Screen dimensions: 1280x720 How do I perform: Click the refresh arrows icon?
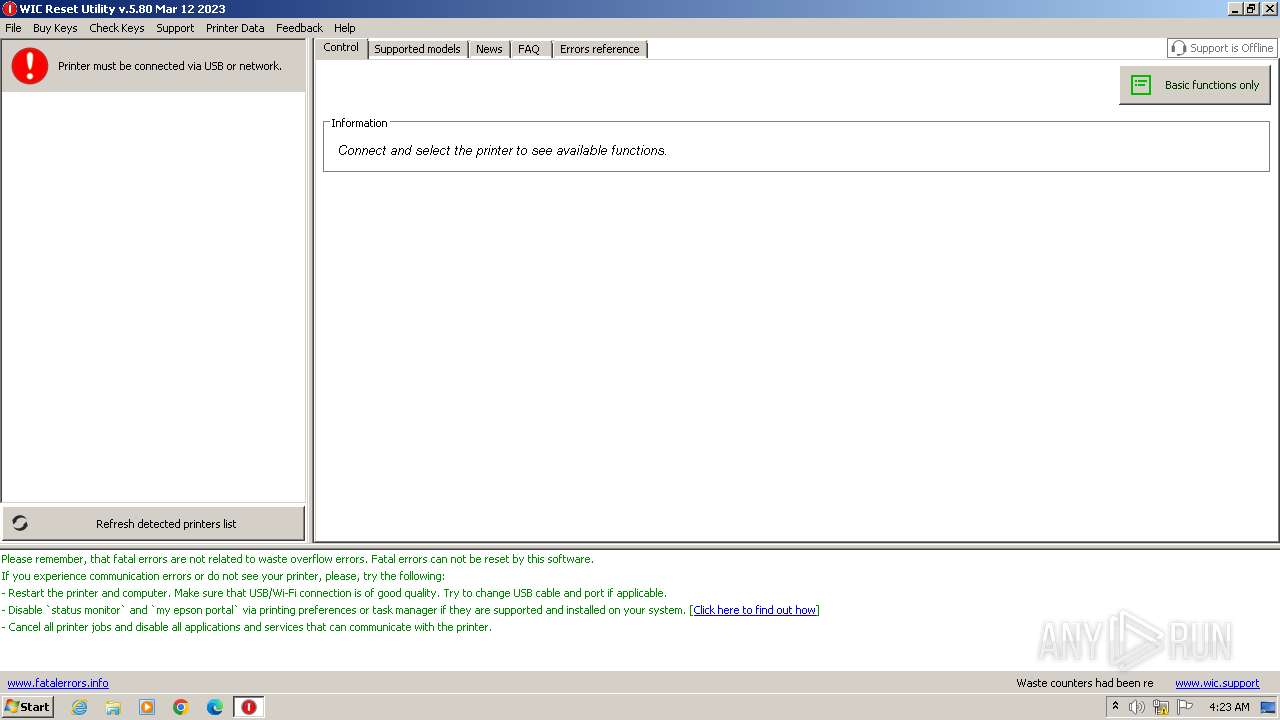point(20,523)
